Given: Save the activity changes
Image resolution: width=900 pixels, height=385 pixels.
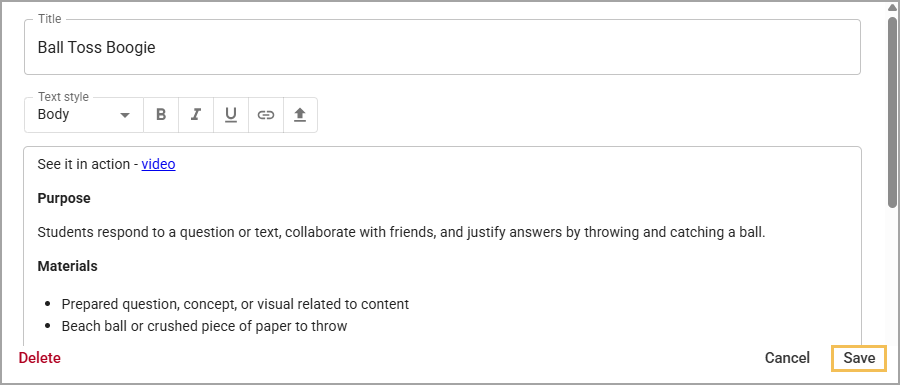Looking at the screenshot, I should click(859, 358).
